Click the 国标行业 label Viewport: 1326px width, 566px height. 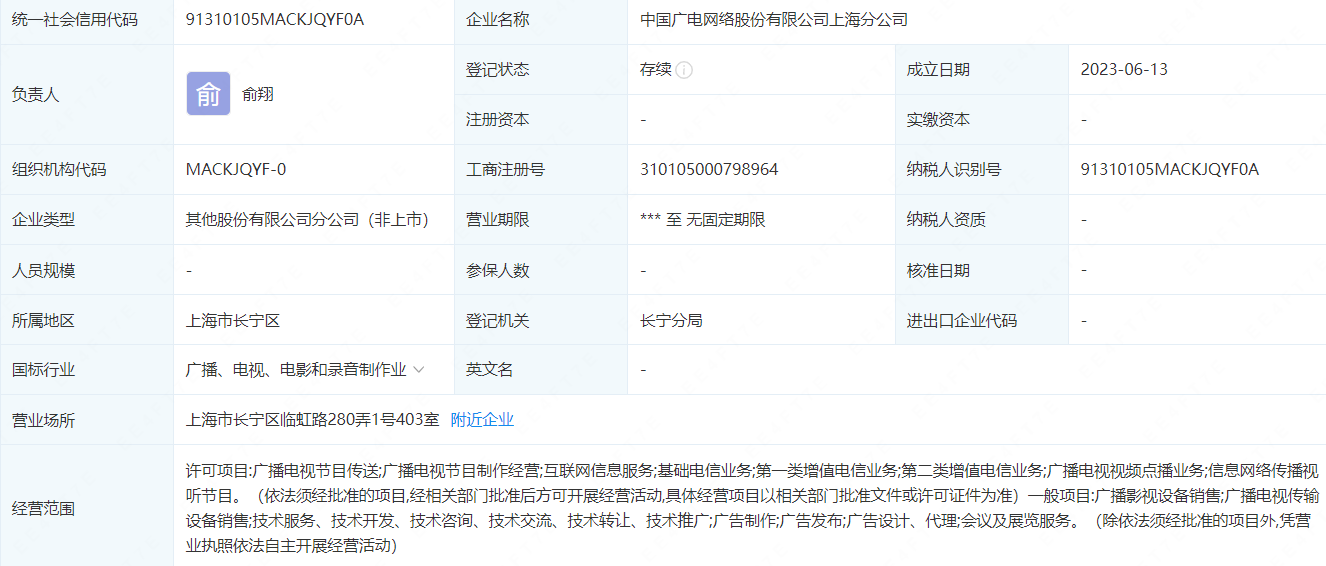point(43,370)
